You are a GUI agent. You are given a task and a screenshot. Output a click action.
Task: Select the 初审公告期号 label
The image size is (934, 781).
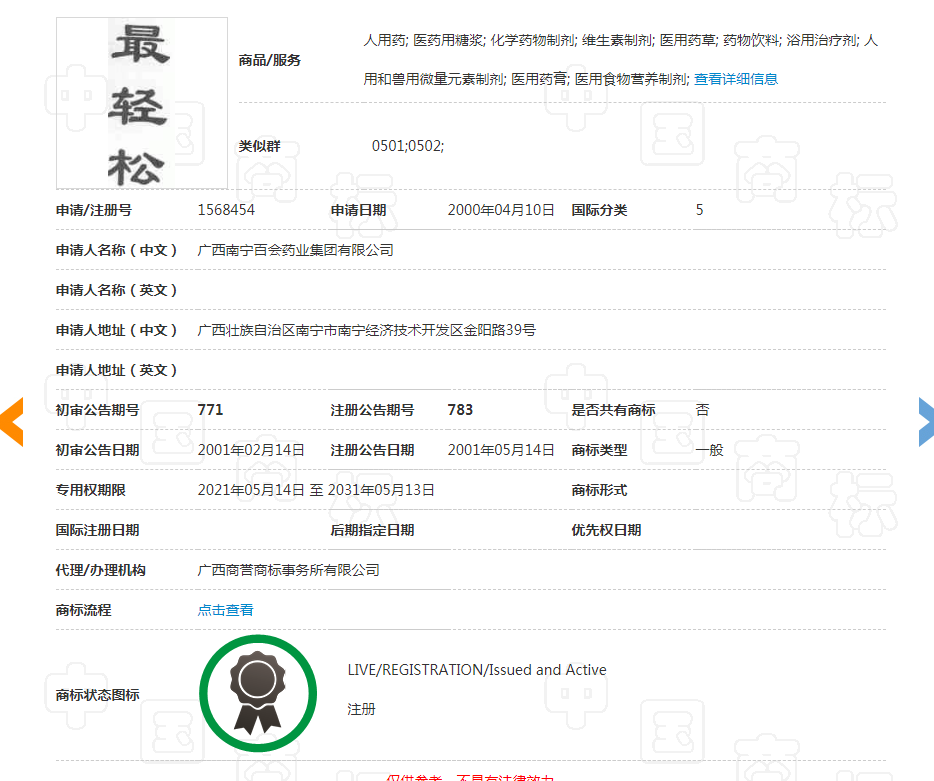pos(98,410)
